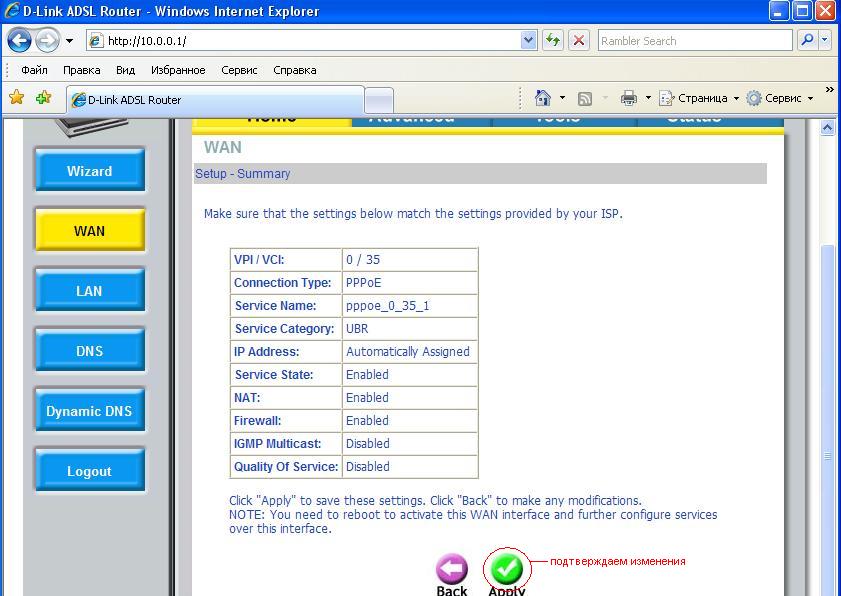Click the RSS feeds icon
This screenshot has height=596, width=841.
(585, 99)
